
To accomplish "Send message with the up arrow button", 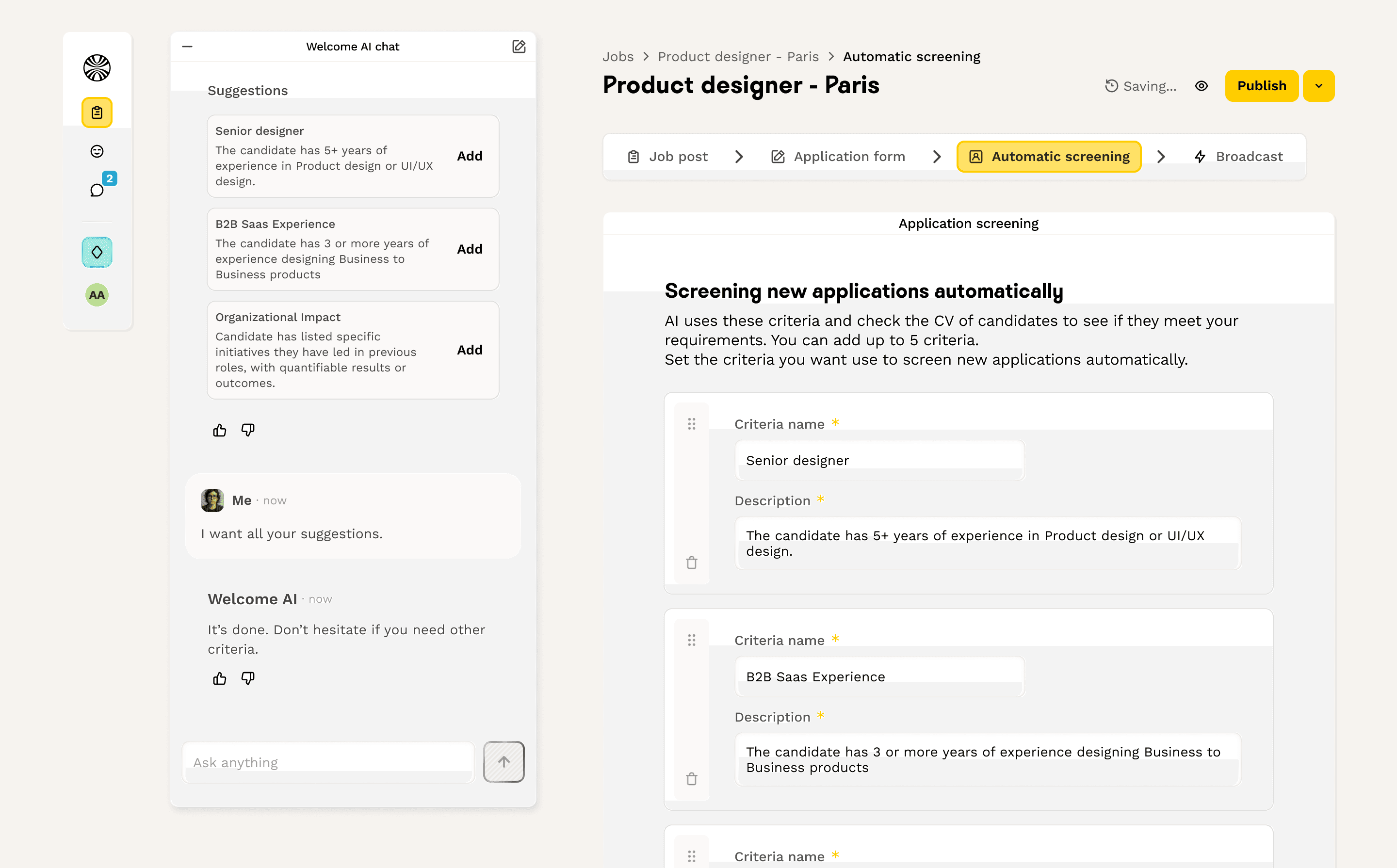I will pos(504,762).
